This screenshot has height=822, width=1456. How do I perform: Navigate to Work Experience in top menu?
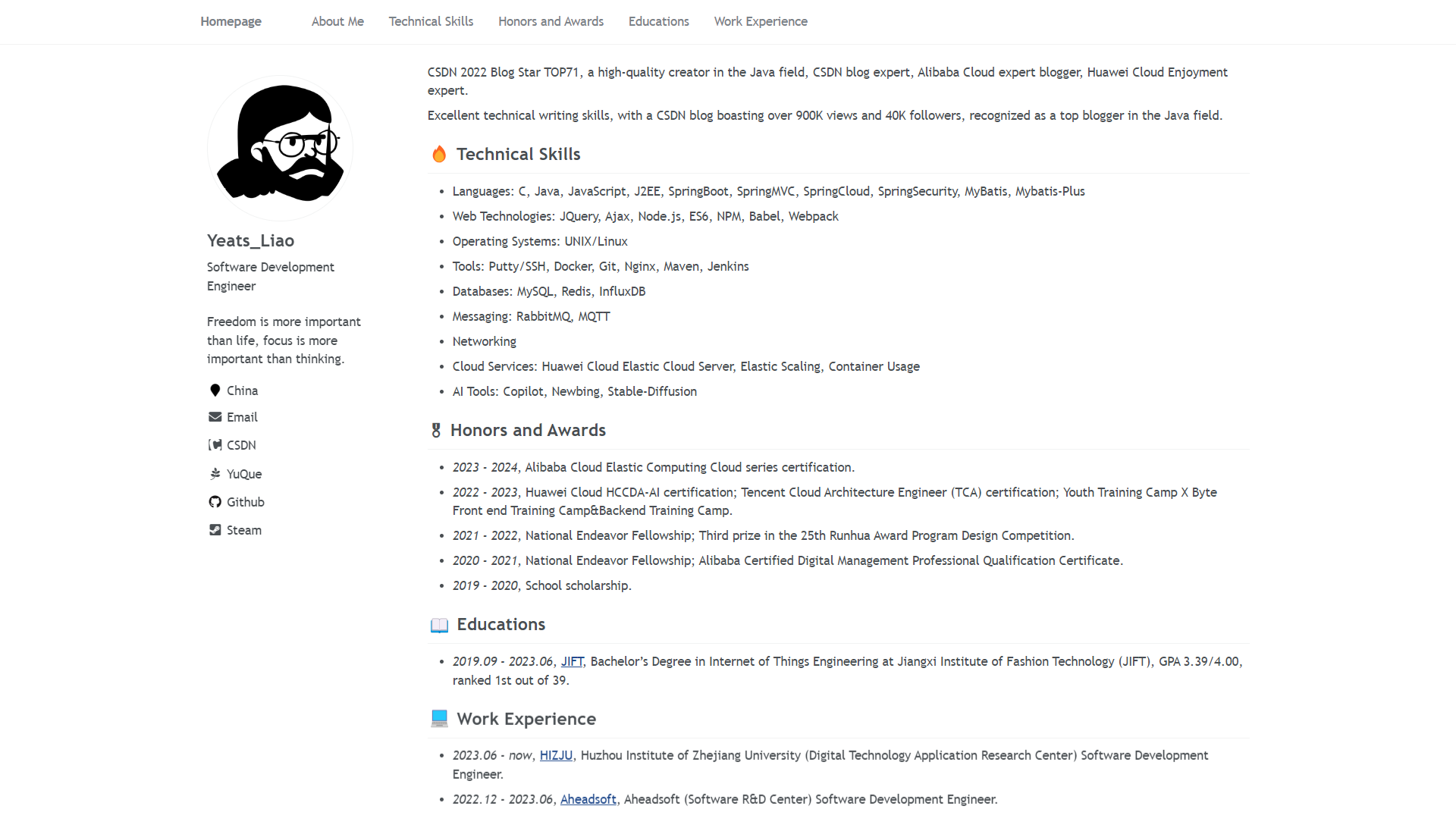click(x=761, y=21)
